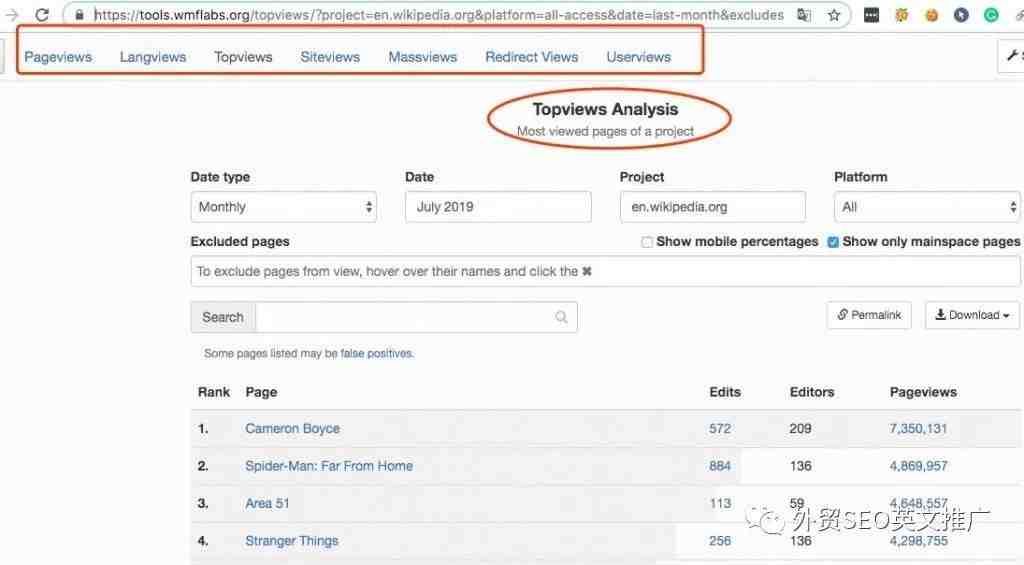Click the Topviews Analysis heading
1024x565 pixels.
605,109
